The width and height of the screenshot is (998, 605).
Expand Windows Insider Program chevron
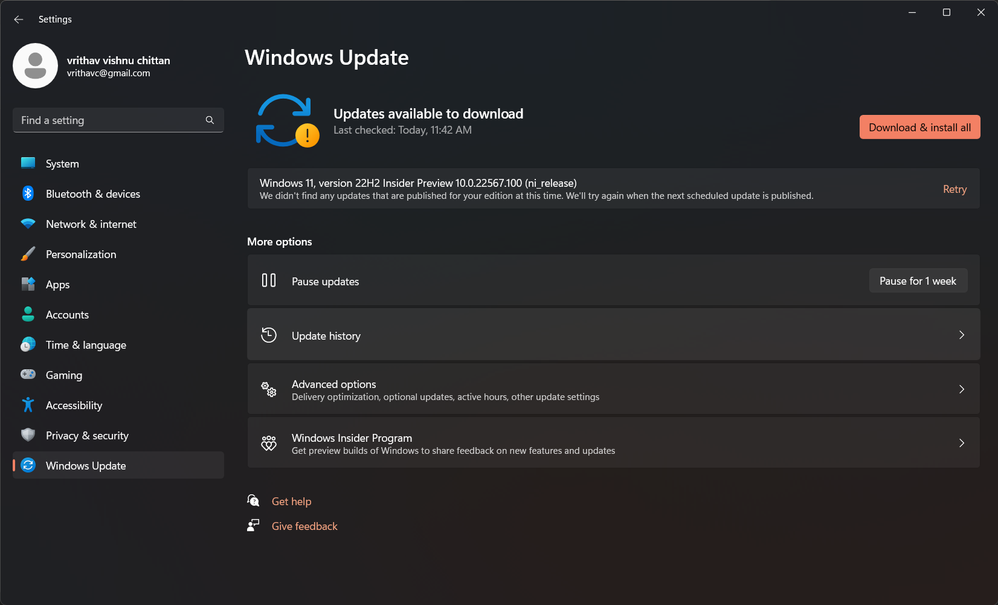pyautogui.click(x=961, y=443)
